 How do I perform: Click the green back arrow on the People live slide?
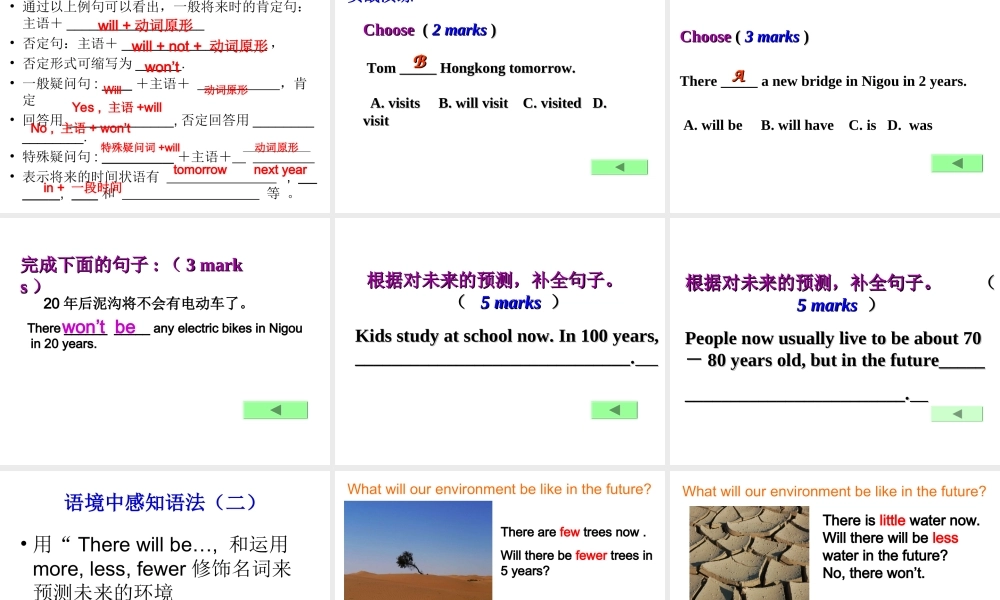tap(957, 414)
